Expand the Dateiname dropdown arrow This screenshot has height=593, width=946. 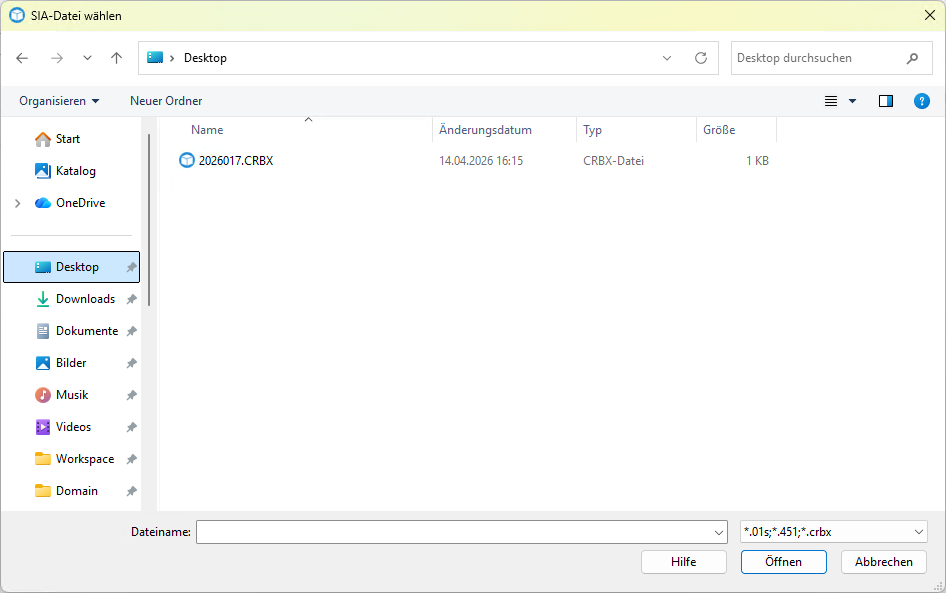(x=719, y=532)
